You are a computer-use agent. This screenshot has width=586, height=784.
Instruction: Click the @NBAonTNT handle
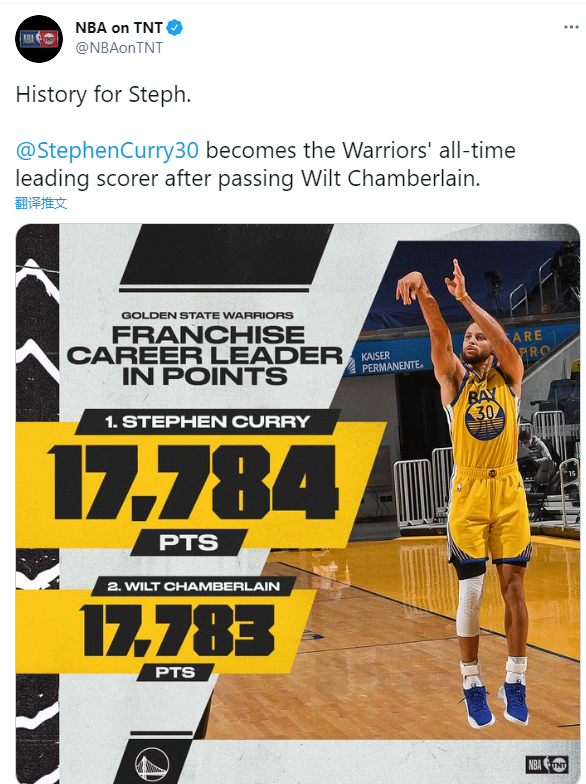point(119,48)
